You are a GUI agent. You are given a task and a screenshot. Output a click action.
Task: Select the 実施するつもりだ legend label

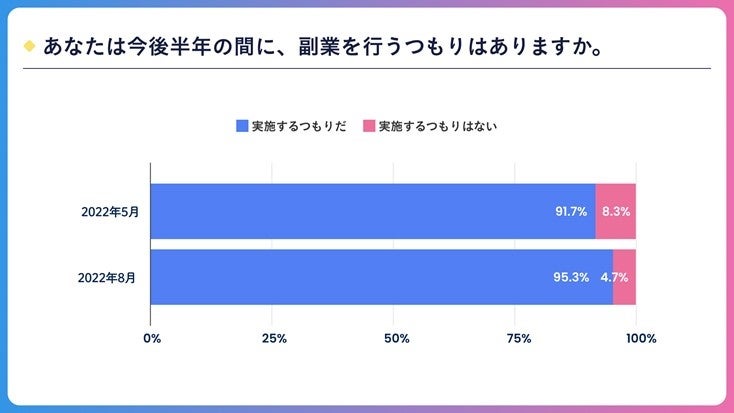coord(299,126)
